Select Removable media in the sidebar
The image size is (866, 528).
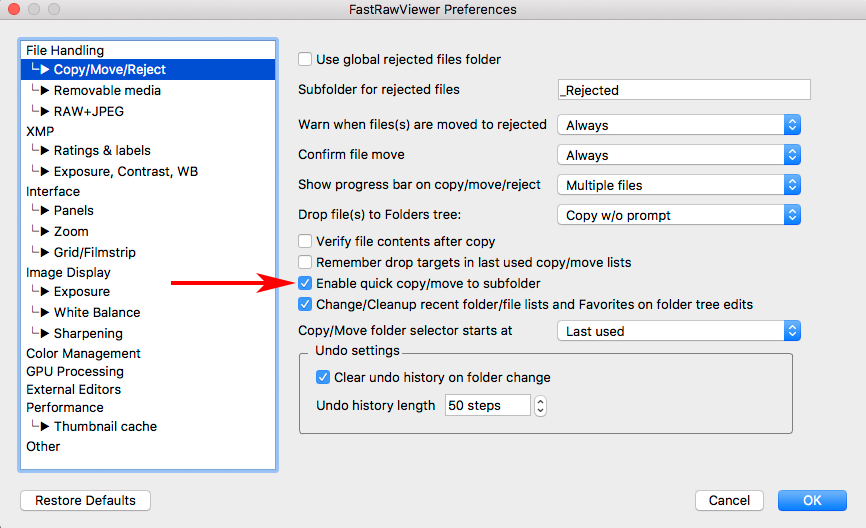(107, 90)
